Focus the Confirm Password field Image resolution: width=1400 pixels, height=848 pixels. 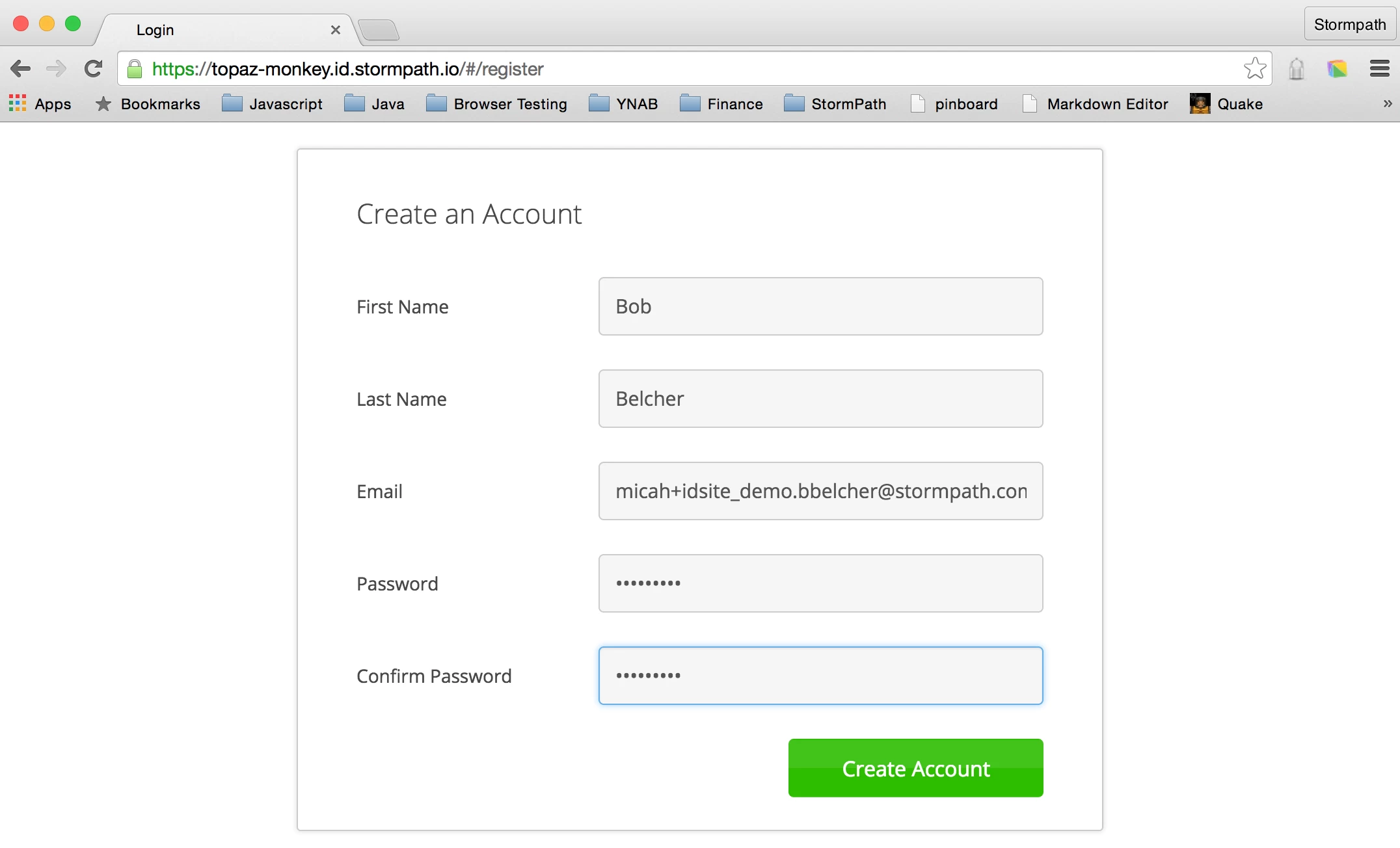(820, 676)
